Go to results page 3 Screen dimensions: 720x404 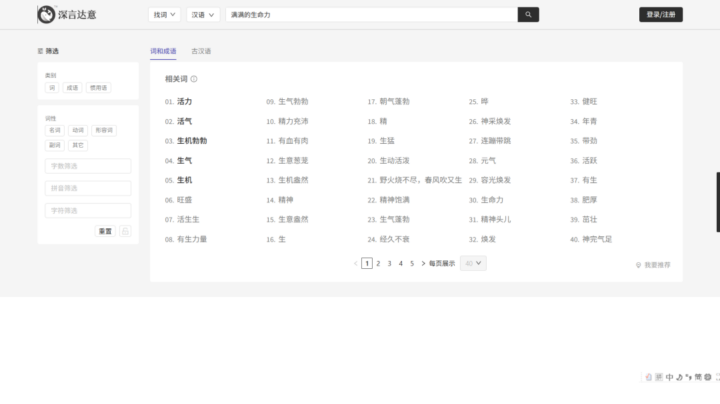point(389,264)
